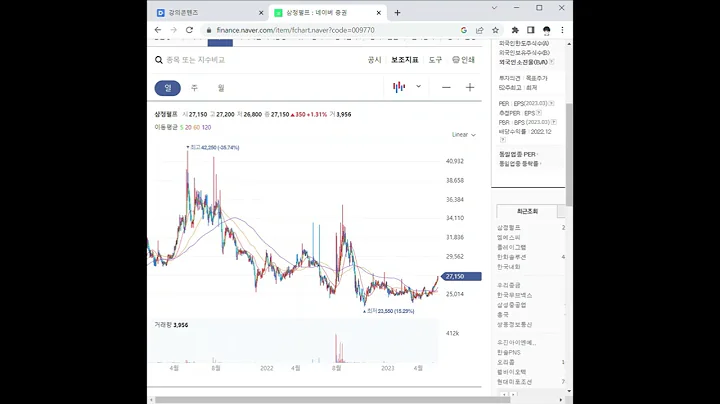The width and height of the screenshot is (720, 404).
Task: Open the 도구 menu
Action: 435,60
